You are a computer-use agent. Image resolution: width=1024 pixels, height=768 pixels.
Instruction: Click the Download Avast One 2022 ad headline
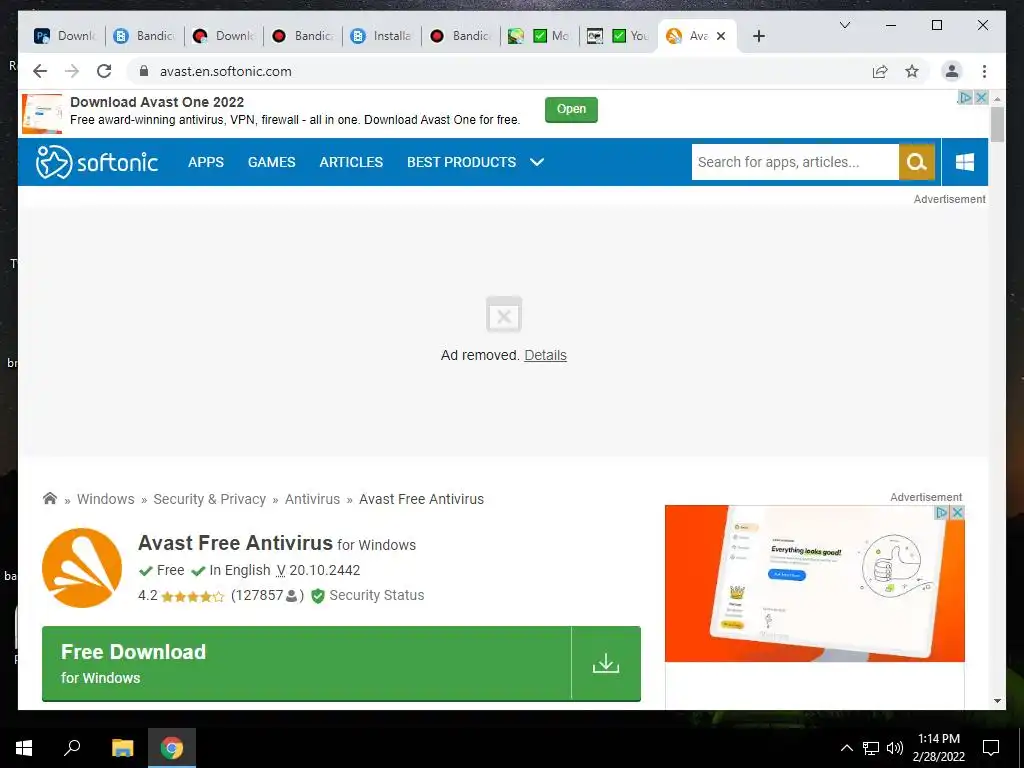pos(157,102)
